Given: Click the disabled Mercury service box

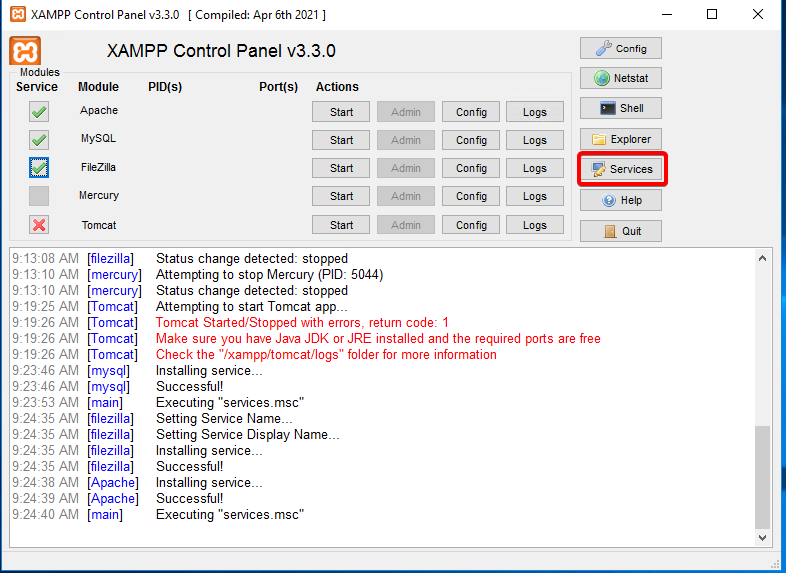Looking at the screenshot, I should tap(39, 196).
